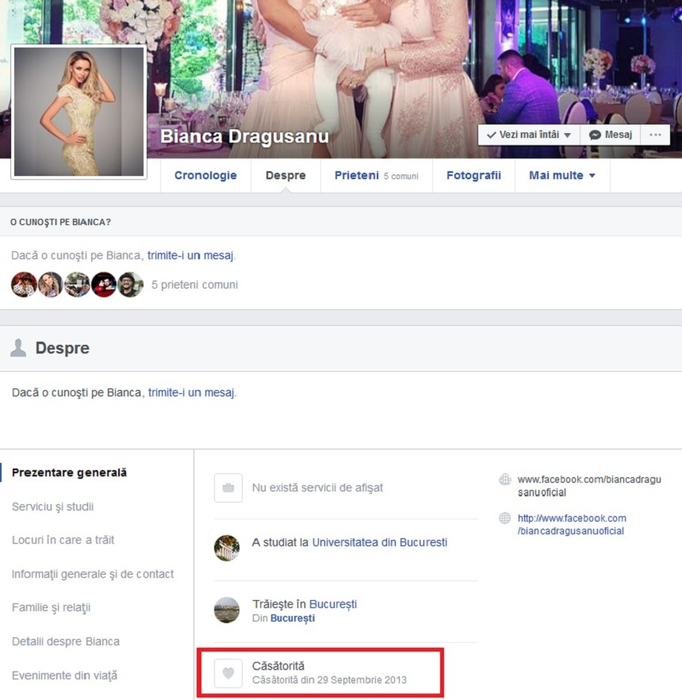Click 'Căsătorită' relationship status text
682x700 pixels.
coord(278,666)
